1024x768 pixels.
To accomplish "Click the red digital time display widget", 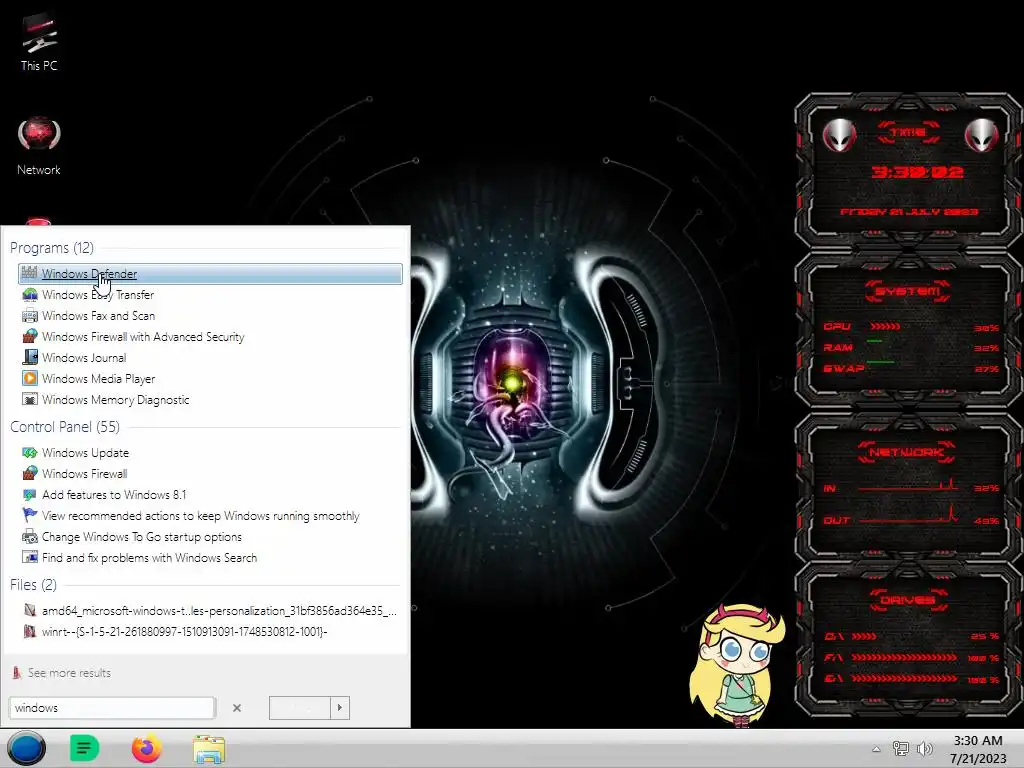I will 917,172.
